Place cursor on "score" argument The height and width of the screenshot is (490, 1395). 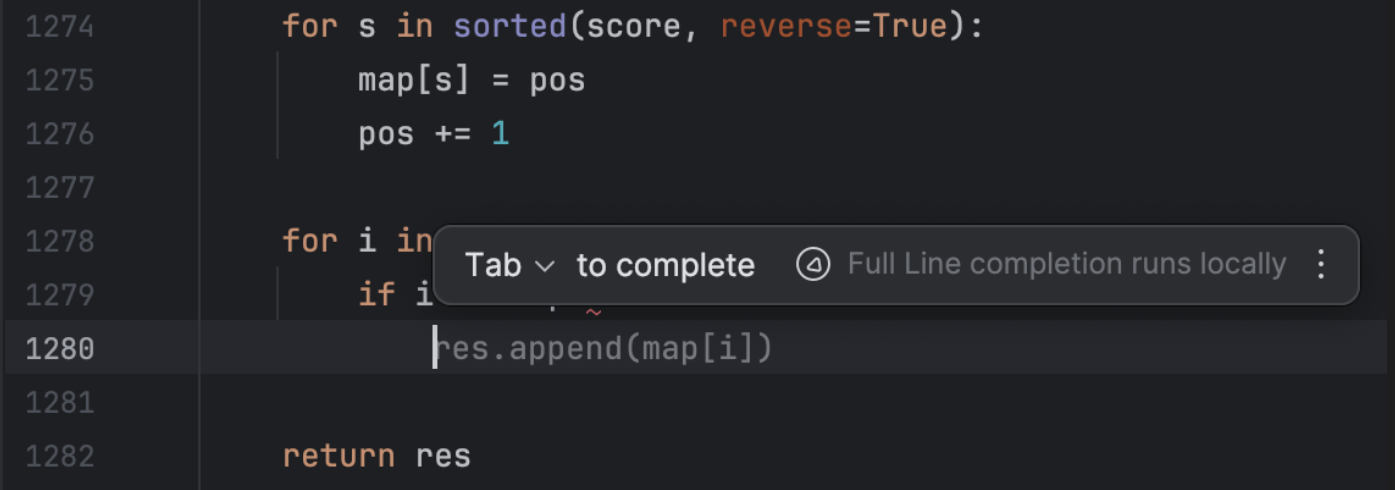[x=634, y=27]
